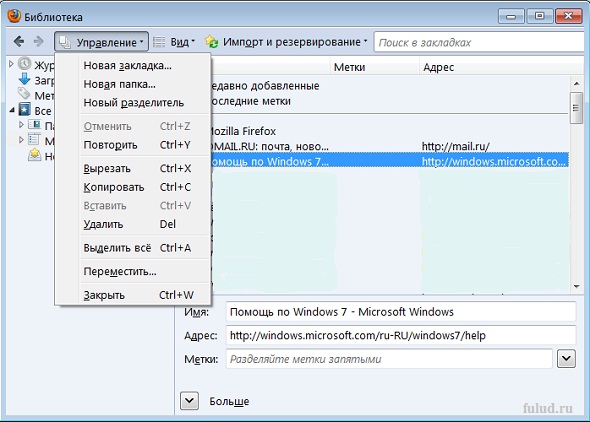Click the Unsorted Bookmarks icon in tree

click(35, 155)
